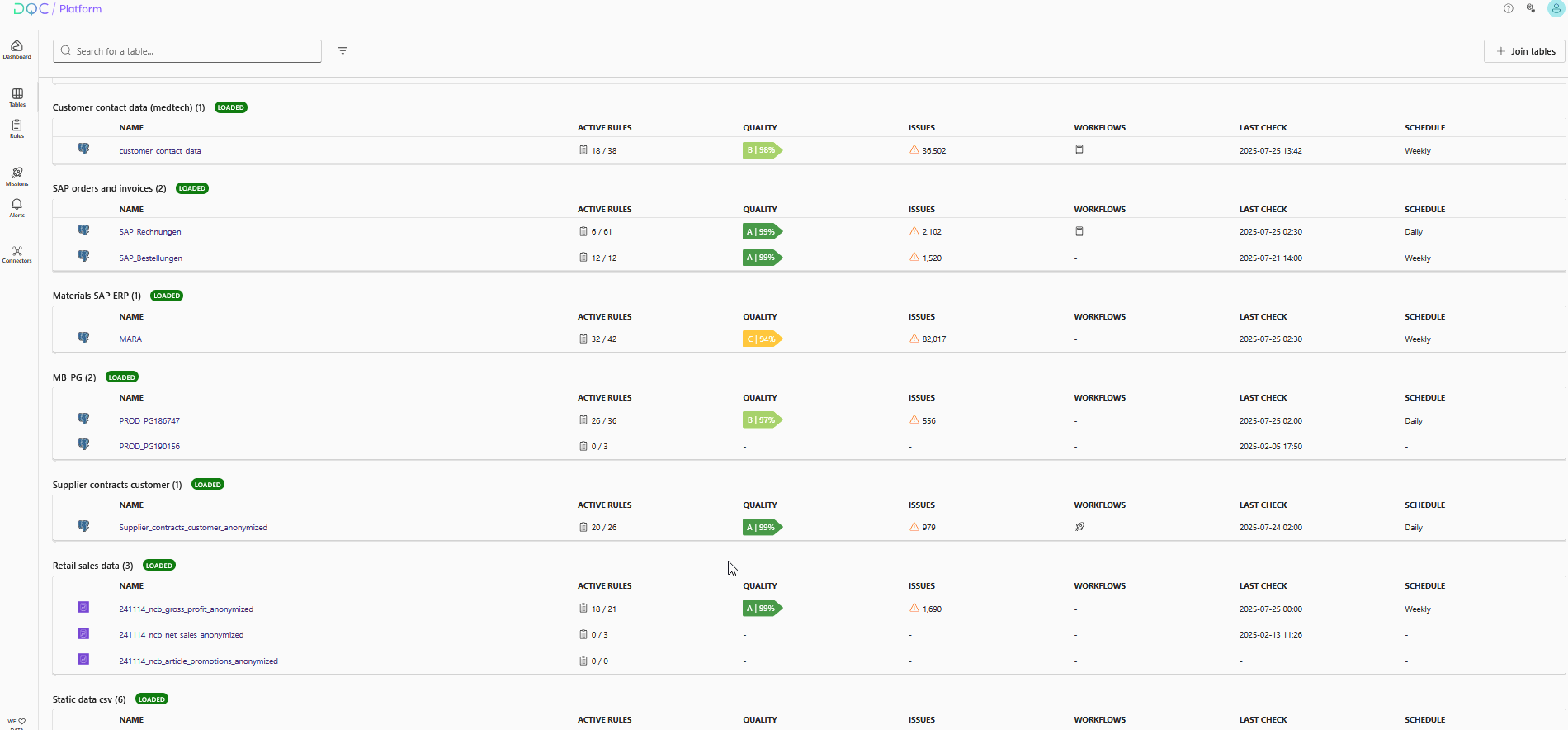Open the Rules section in sidebar

coord(17,129)
